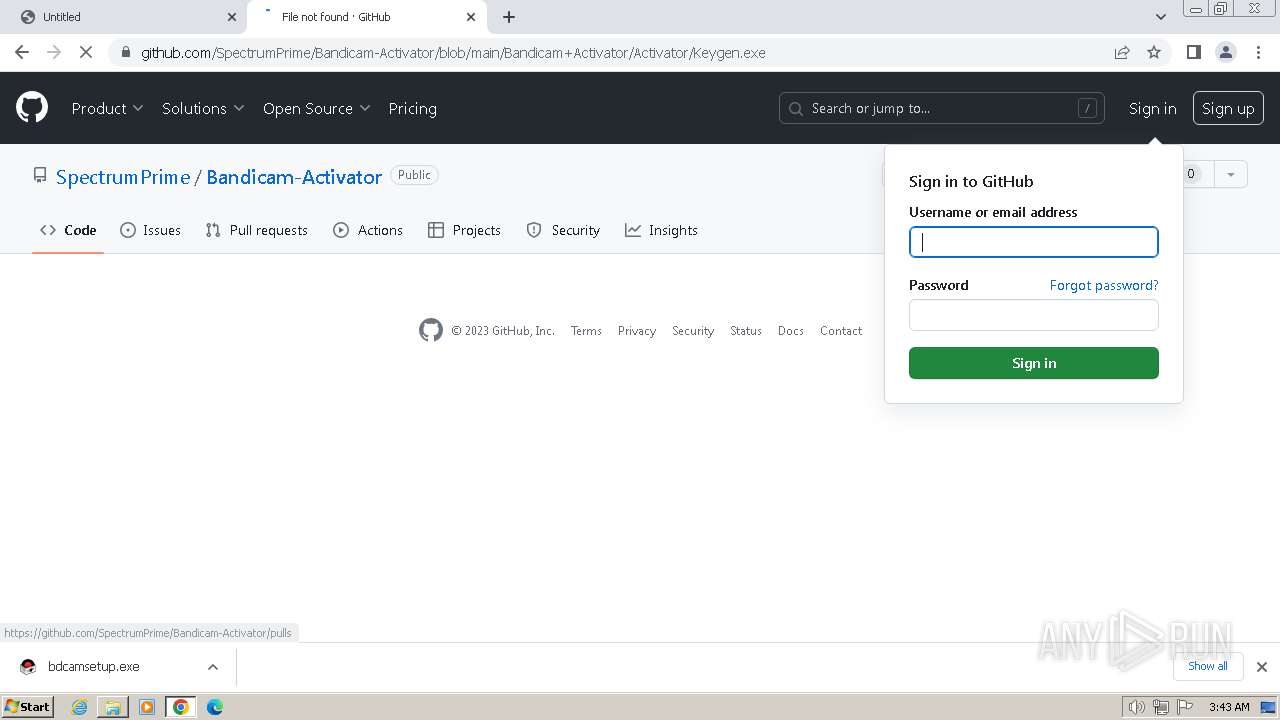Open the Pricing page

(x=413, y=108)
